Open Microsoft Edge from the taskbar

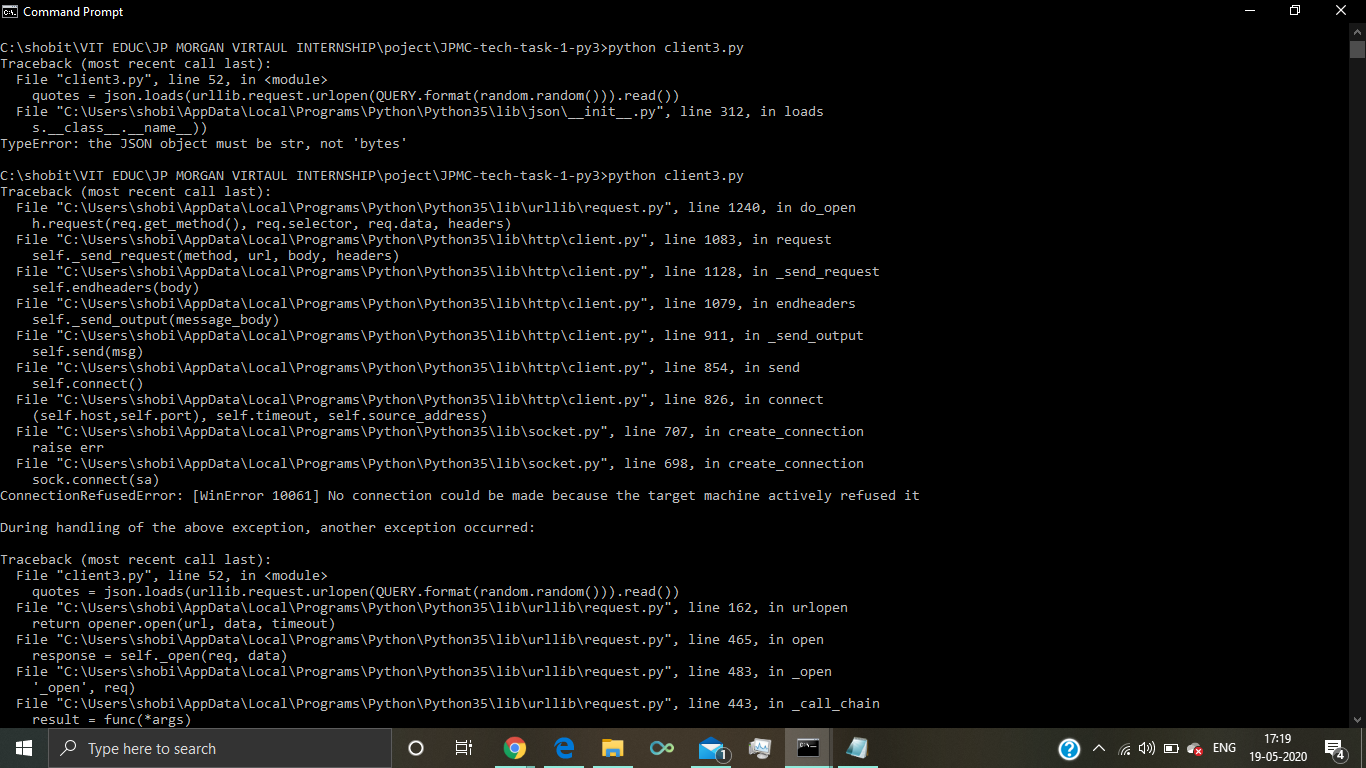(564, 748)
